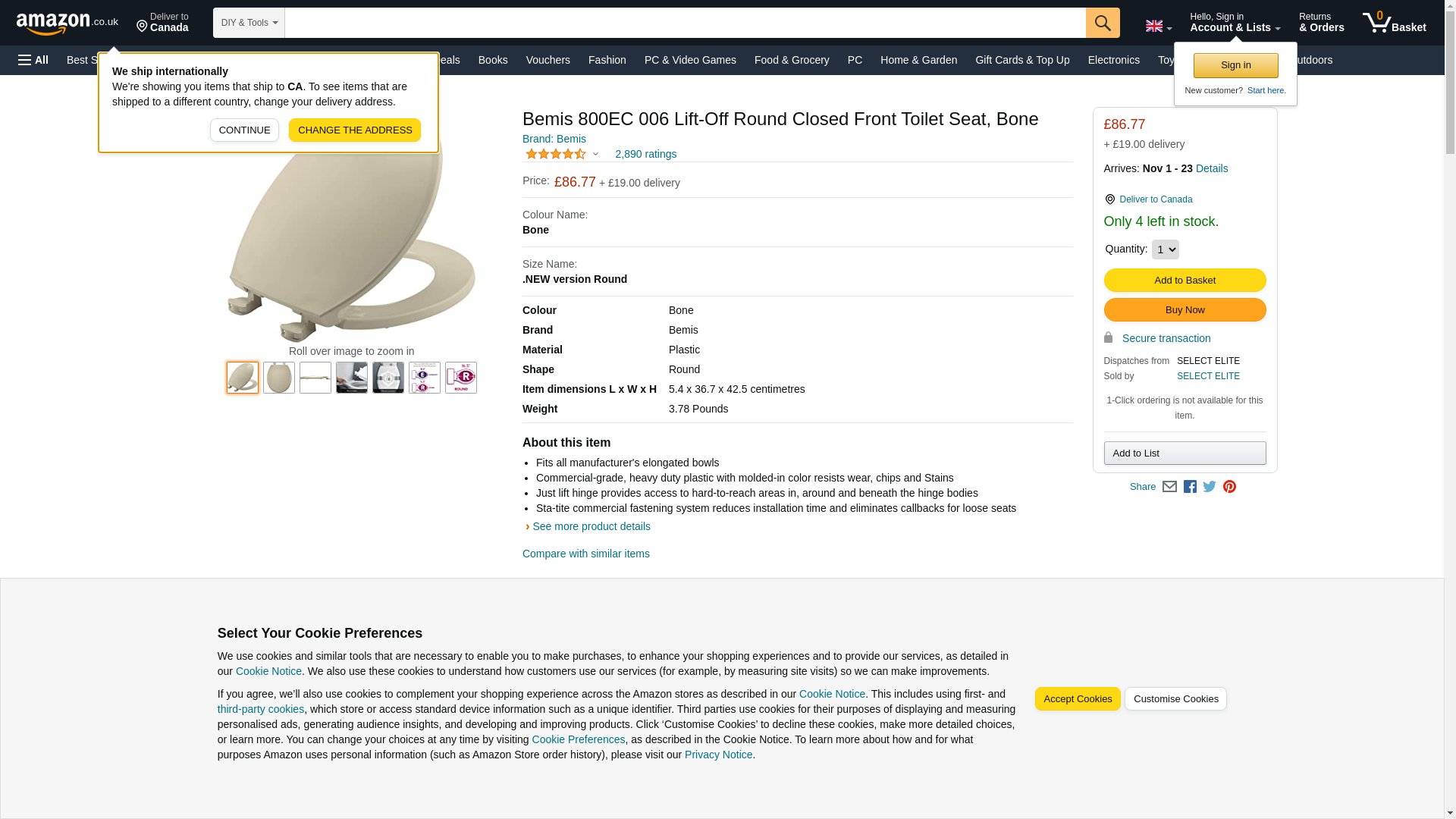
Task: Click Change the Address button
Action: tap(355, 130)
